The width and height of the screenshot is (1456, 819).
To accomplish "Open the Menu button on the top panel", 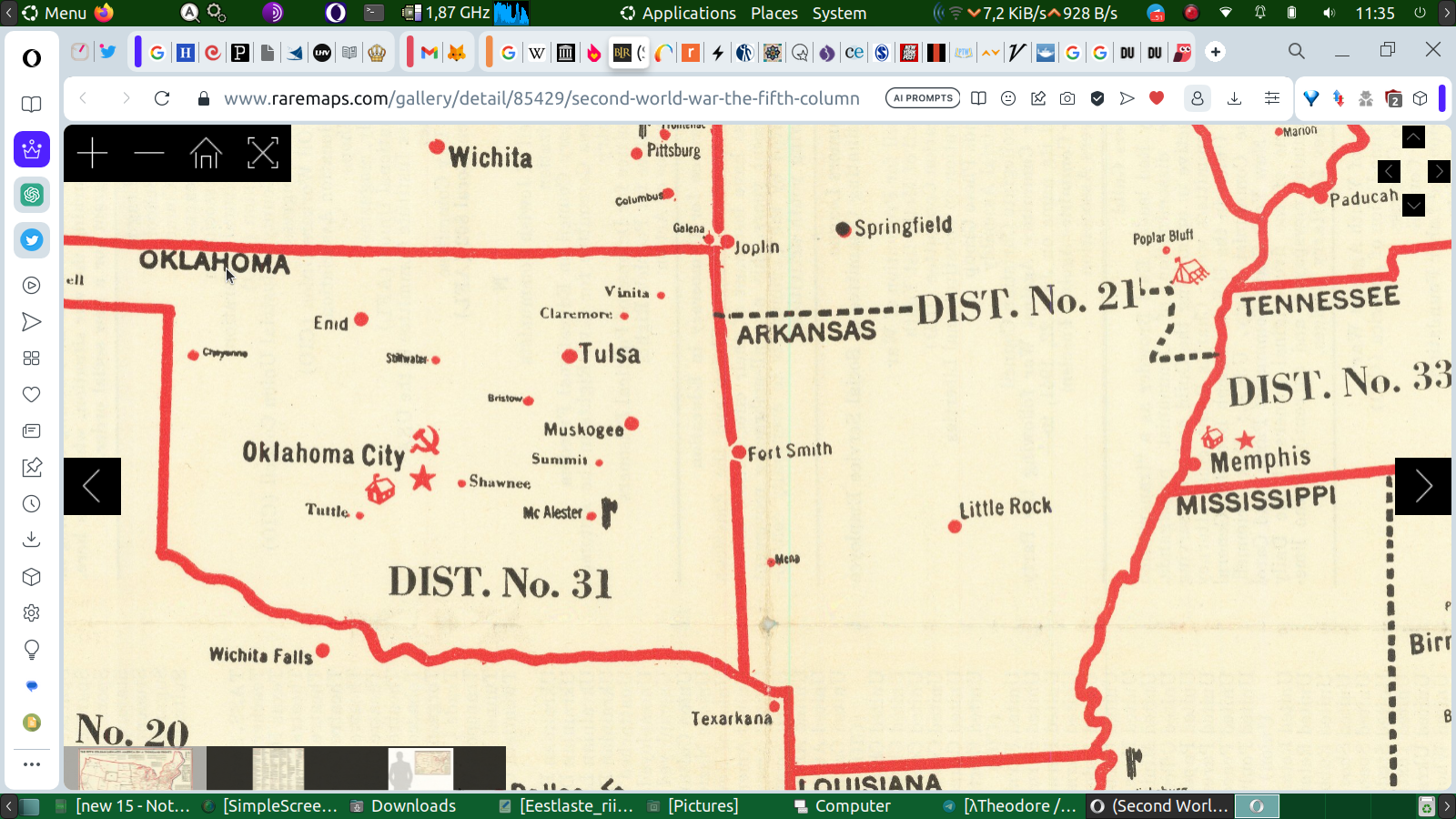I will 55,13.
